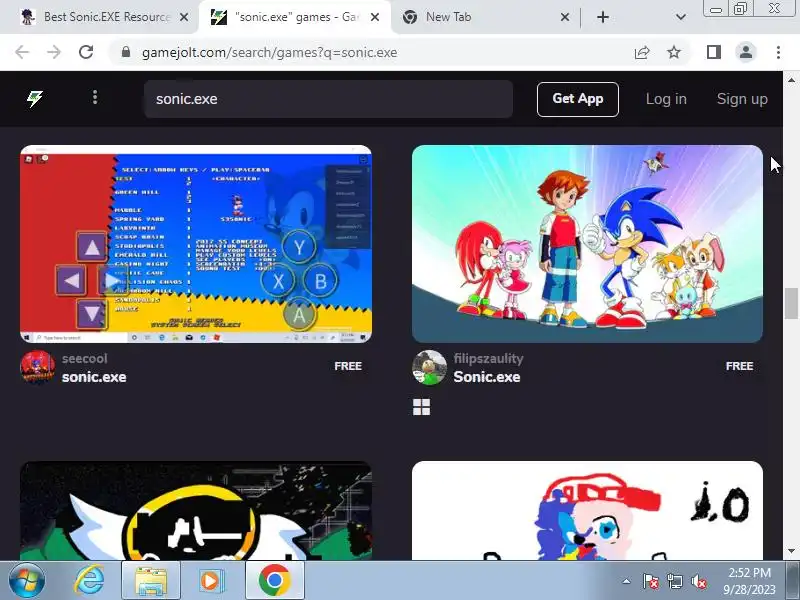The height and width of the screenshot is (600, 800).
Task: Open the Log in link
Action: tap(666, 99)
